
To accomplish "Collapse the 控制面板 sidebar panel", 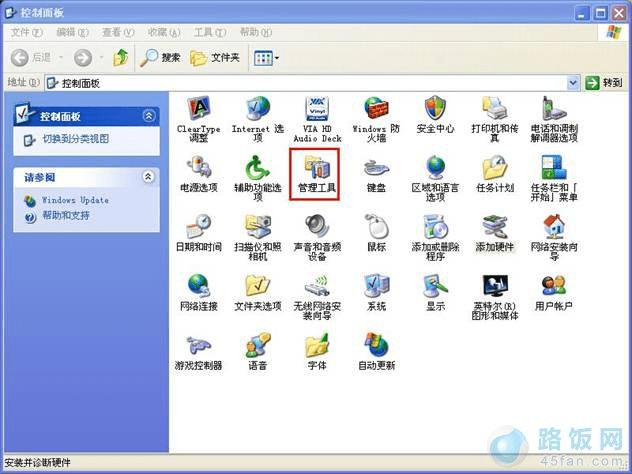I will coord(149,116).
